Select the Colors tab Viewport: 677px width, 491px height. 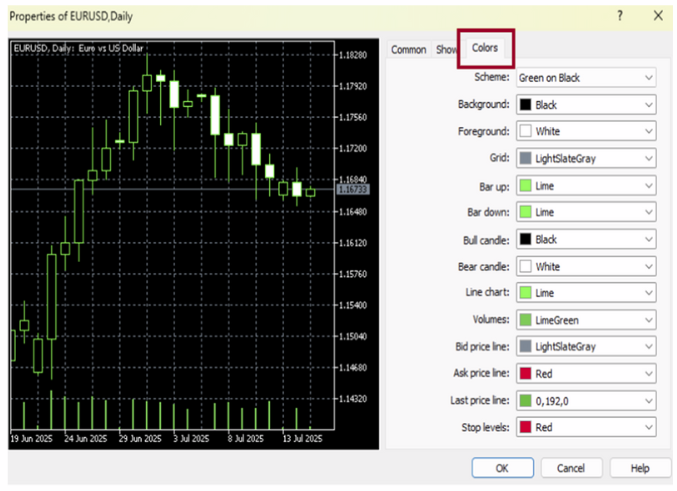(x=484, y=48)
